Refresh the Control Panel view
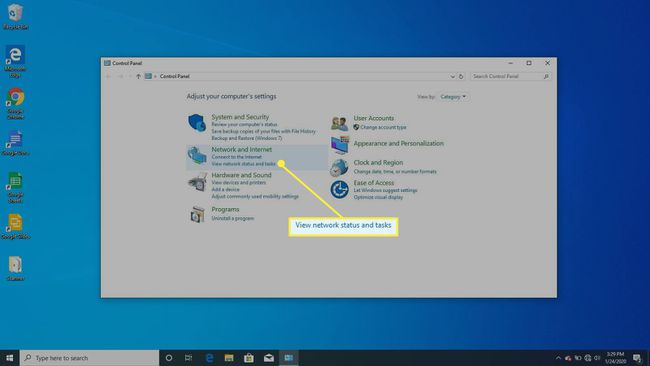 [x=461, y=76]
